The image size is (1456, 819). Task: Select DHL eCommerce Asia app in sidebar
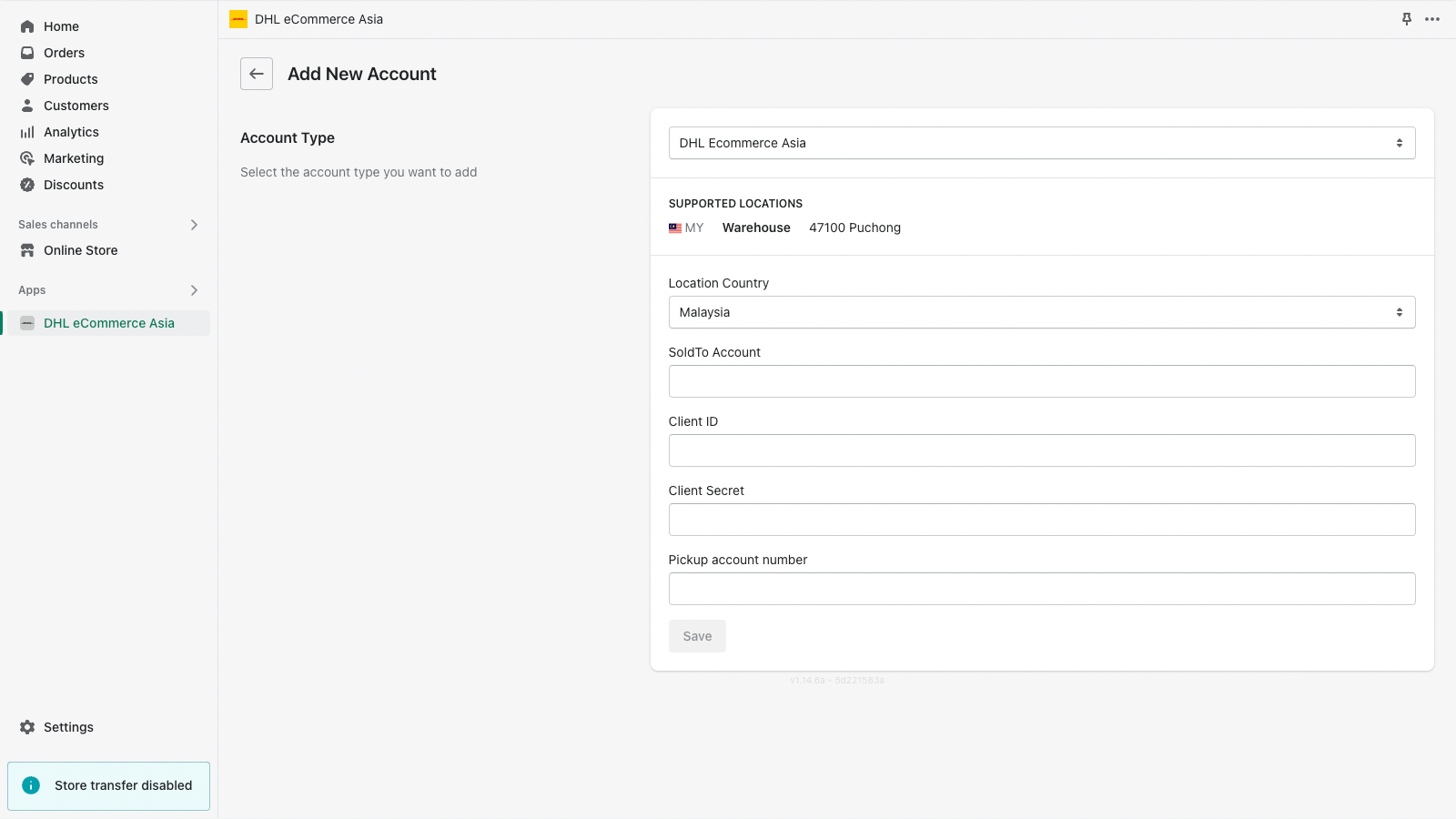(x=109, y=323)
